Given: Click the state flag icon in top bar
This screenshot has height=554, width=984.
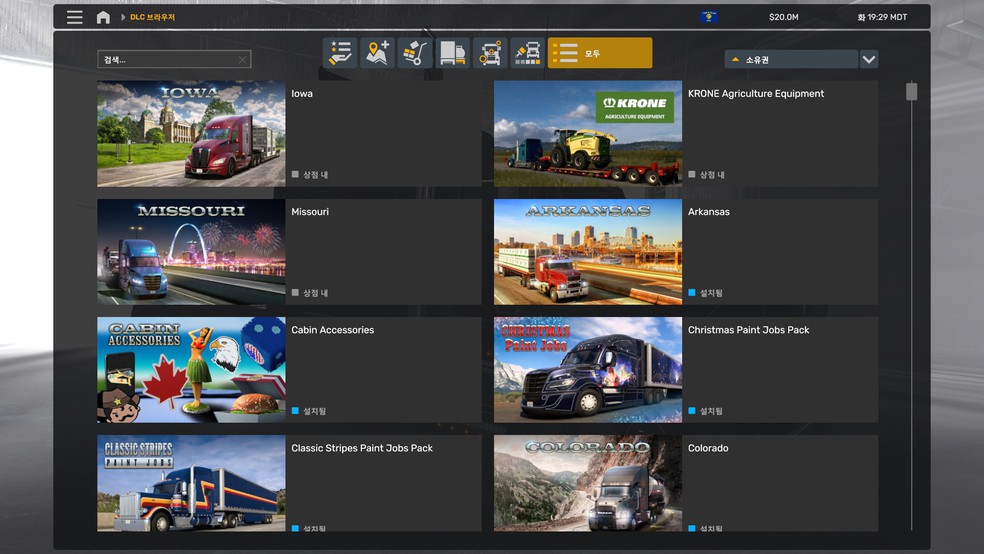Looking at the screenshot, I should [708, 17].
